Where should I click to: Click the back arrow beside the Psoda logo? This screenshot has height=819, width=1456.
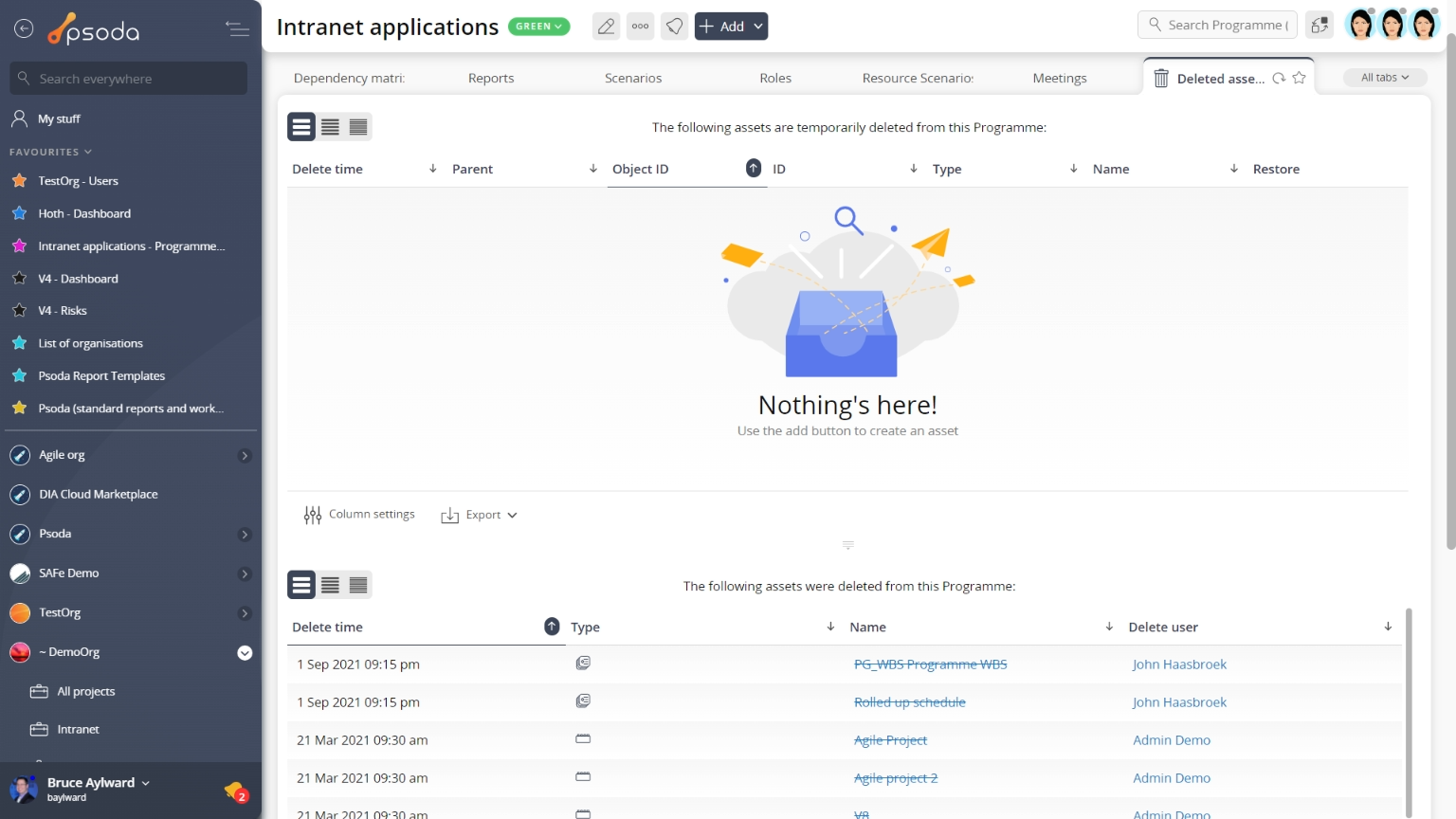(24, 29)
